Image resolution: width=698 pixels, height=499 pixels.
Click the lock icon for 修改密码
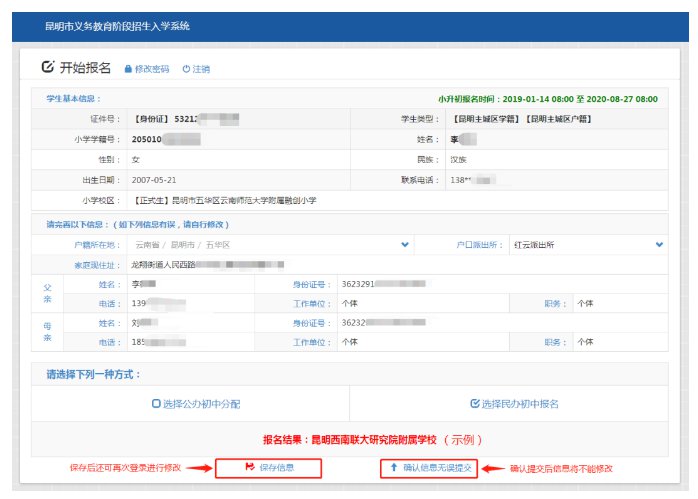click(x=128, y=70)
